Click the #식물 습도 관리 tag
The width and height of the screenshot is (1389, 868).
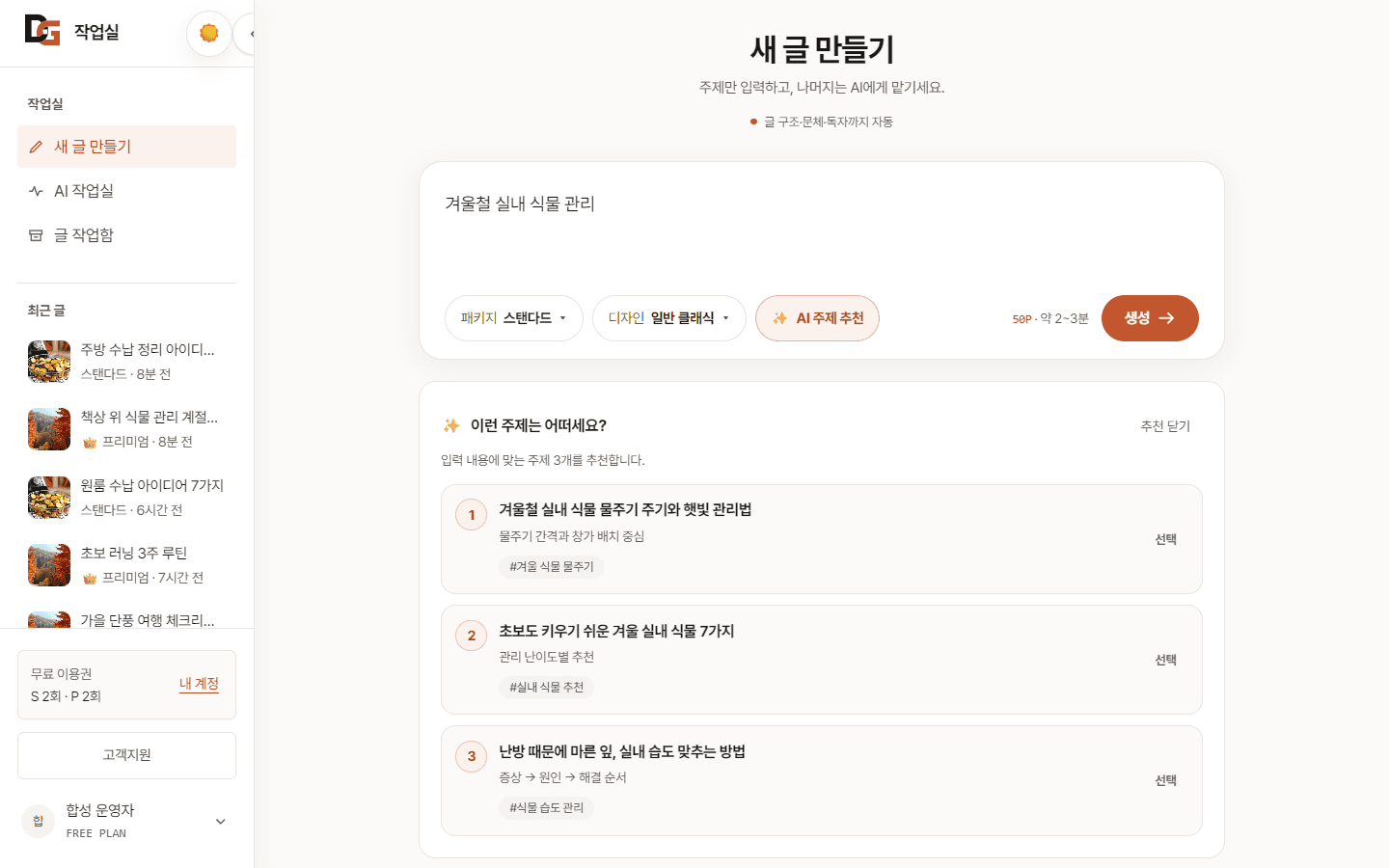(546, 808)
